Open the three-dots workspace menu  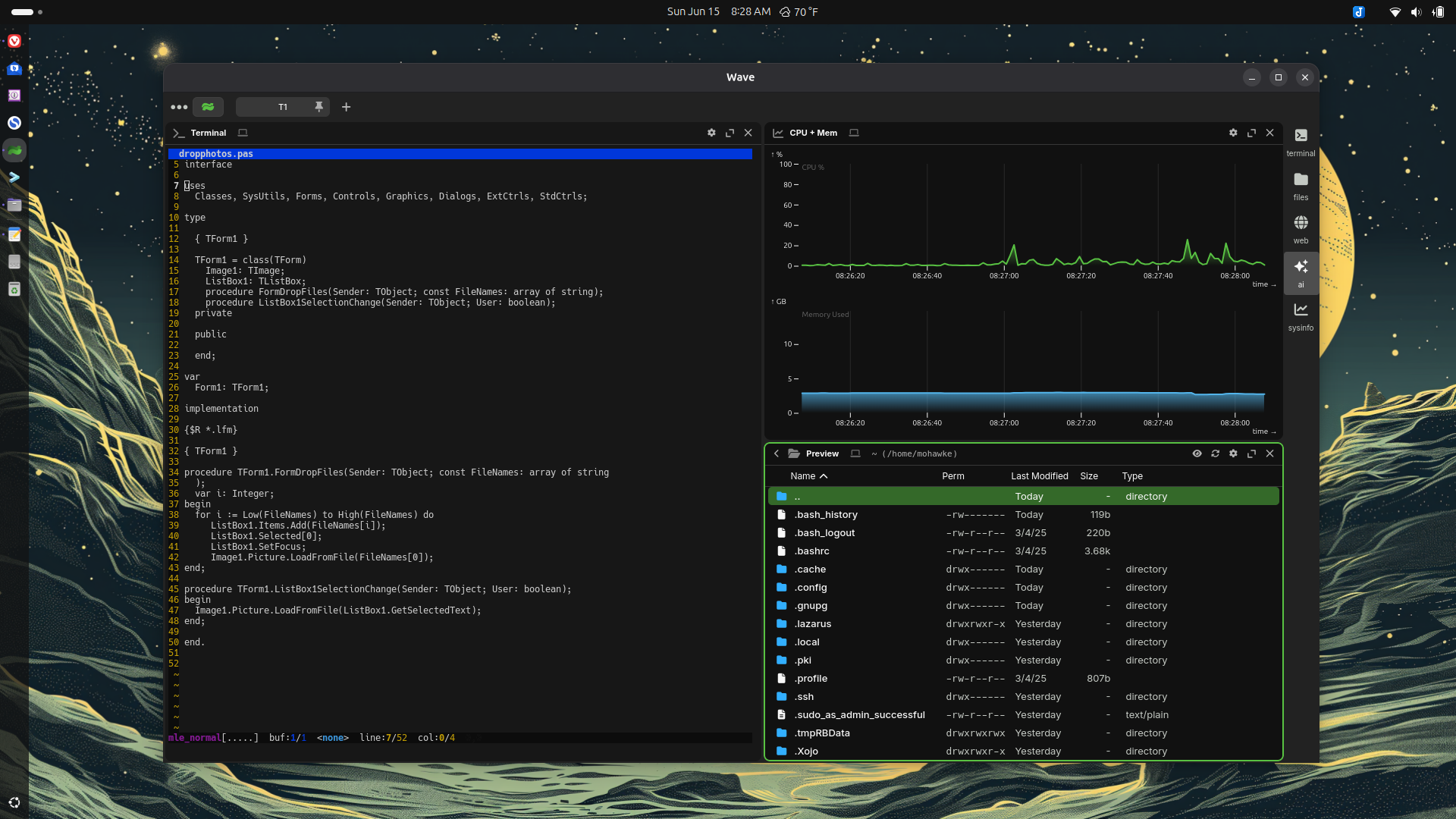(x=179, y=107)
